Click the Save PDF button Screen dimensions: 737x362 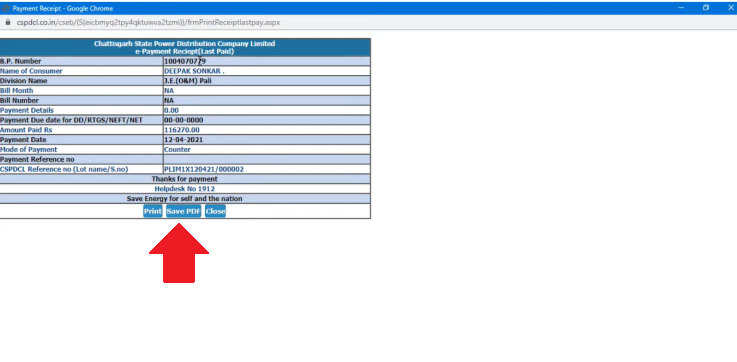(x=183, y=211)
